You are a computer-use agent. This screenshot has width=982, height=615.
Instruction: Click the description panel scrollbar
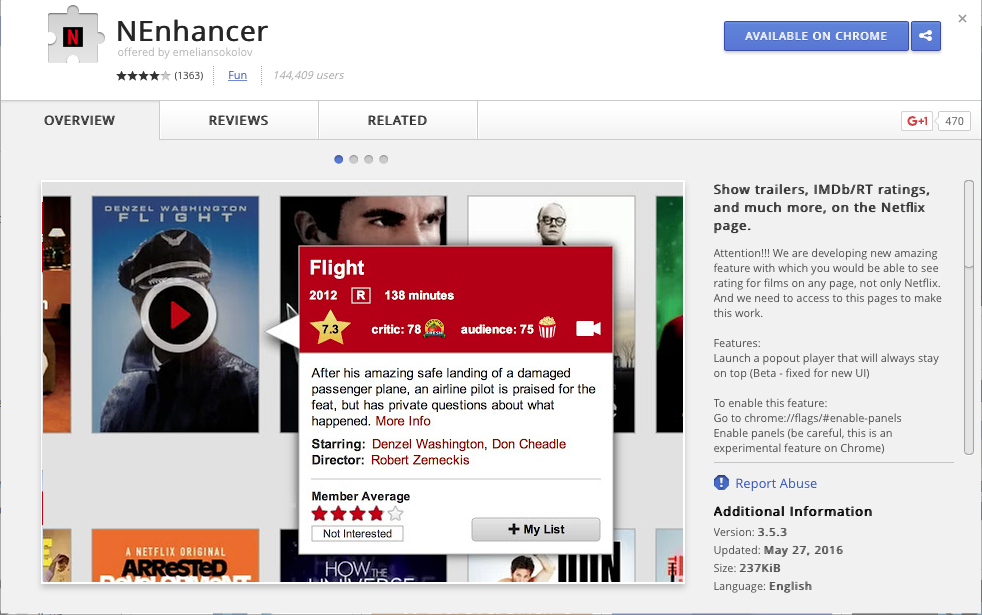click(968, 225)
